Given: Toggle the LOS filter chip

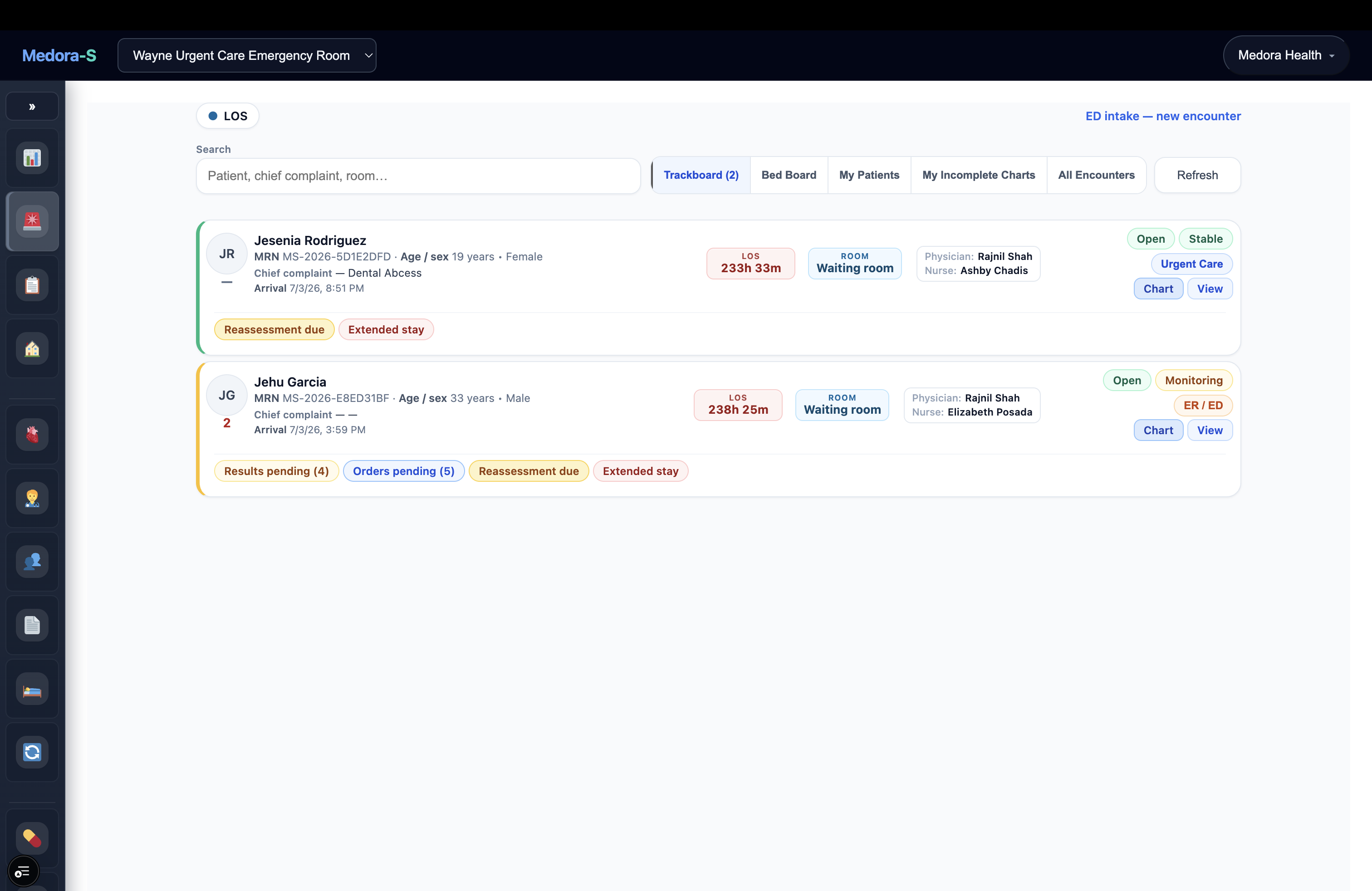Looking at the screenshot, I should click(x=228, y=116).
